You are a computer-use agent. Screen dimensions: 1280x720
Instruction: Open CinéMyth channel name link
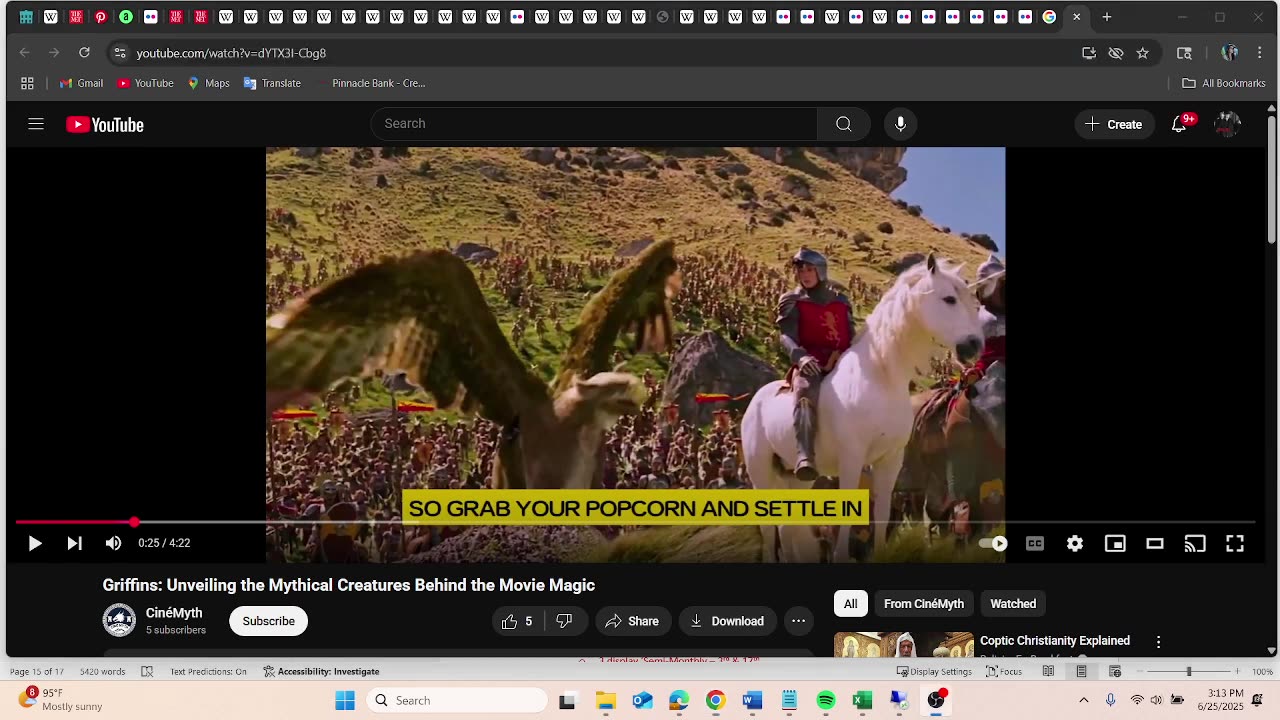click(x=174, y=613)
